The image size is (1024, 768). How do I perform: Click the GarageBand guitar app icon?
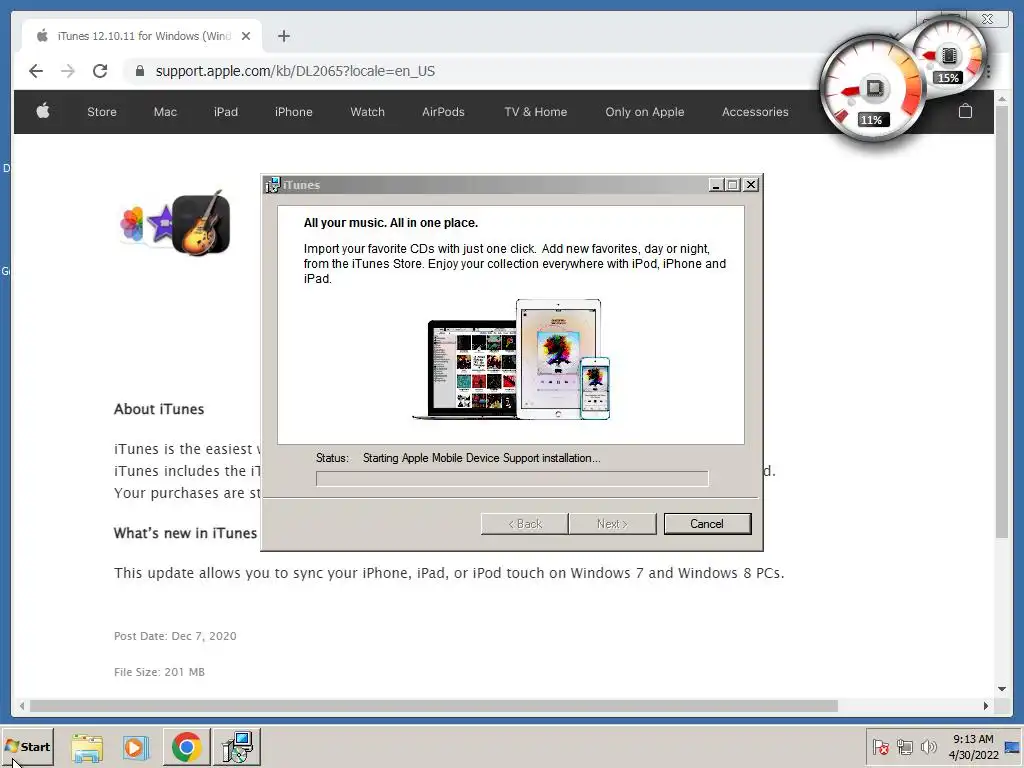coord(202,223)
